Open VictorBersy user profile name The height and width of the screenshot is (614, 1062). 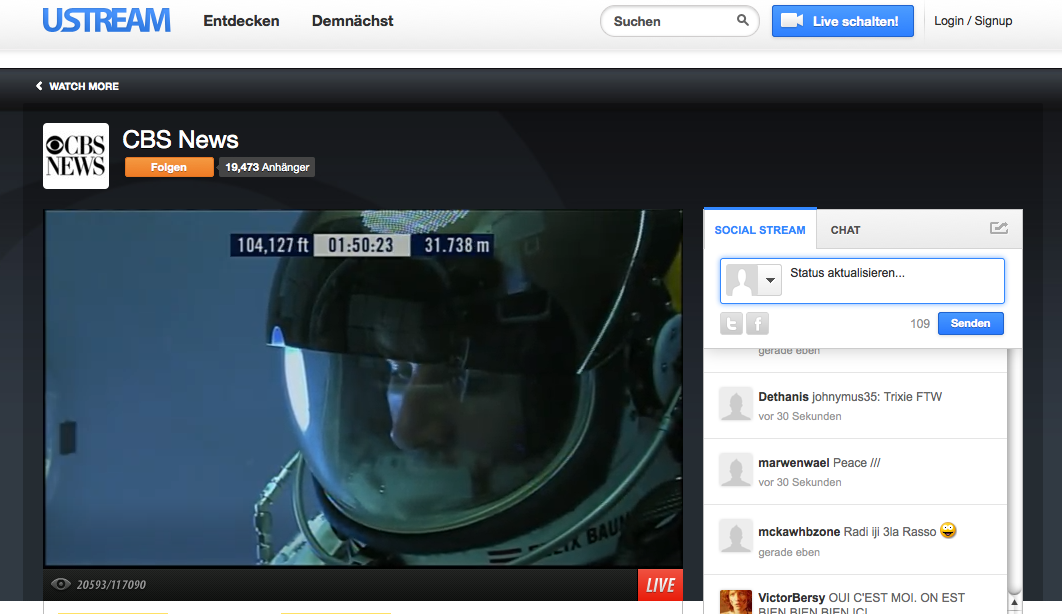(792, 598)
